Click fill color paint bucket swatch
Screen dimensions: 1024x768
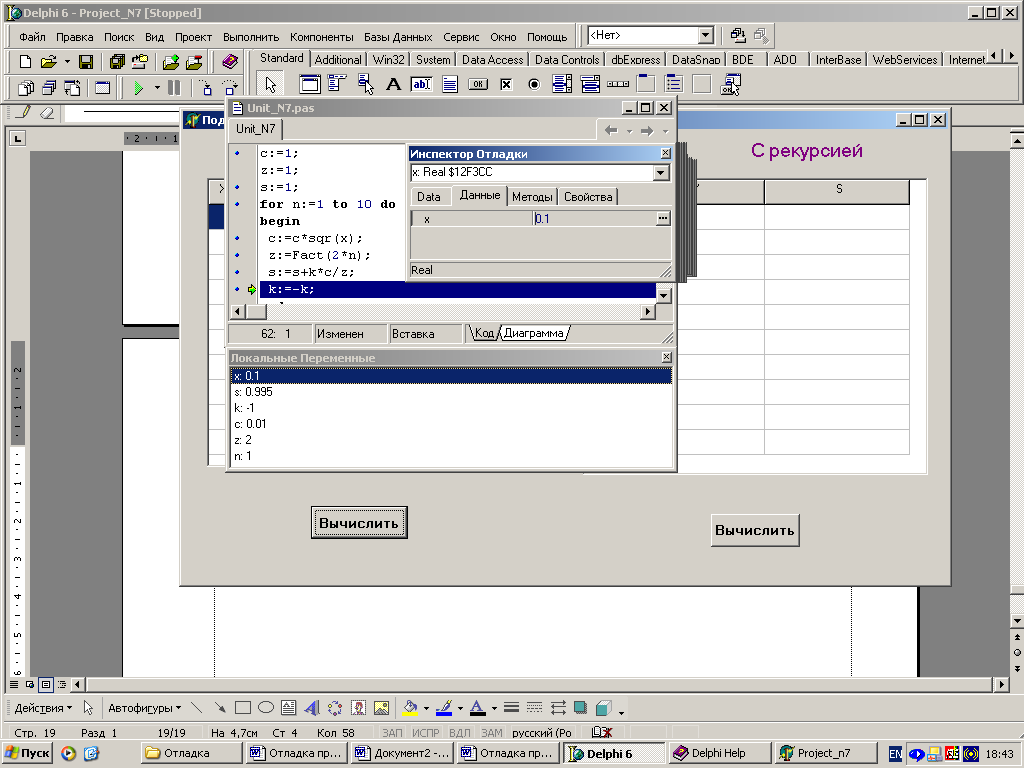pos(411,708)
